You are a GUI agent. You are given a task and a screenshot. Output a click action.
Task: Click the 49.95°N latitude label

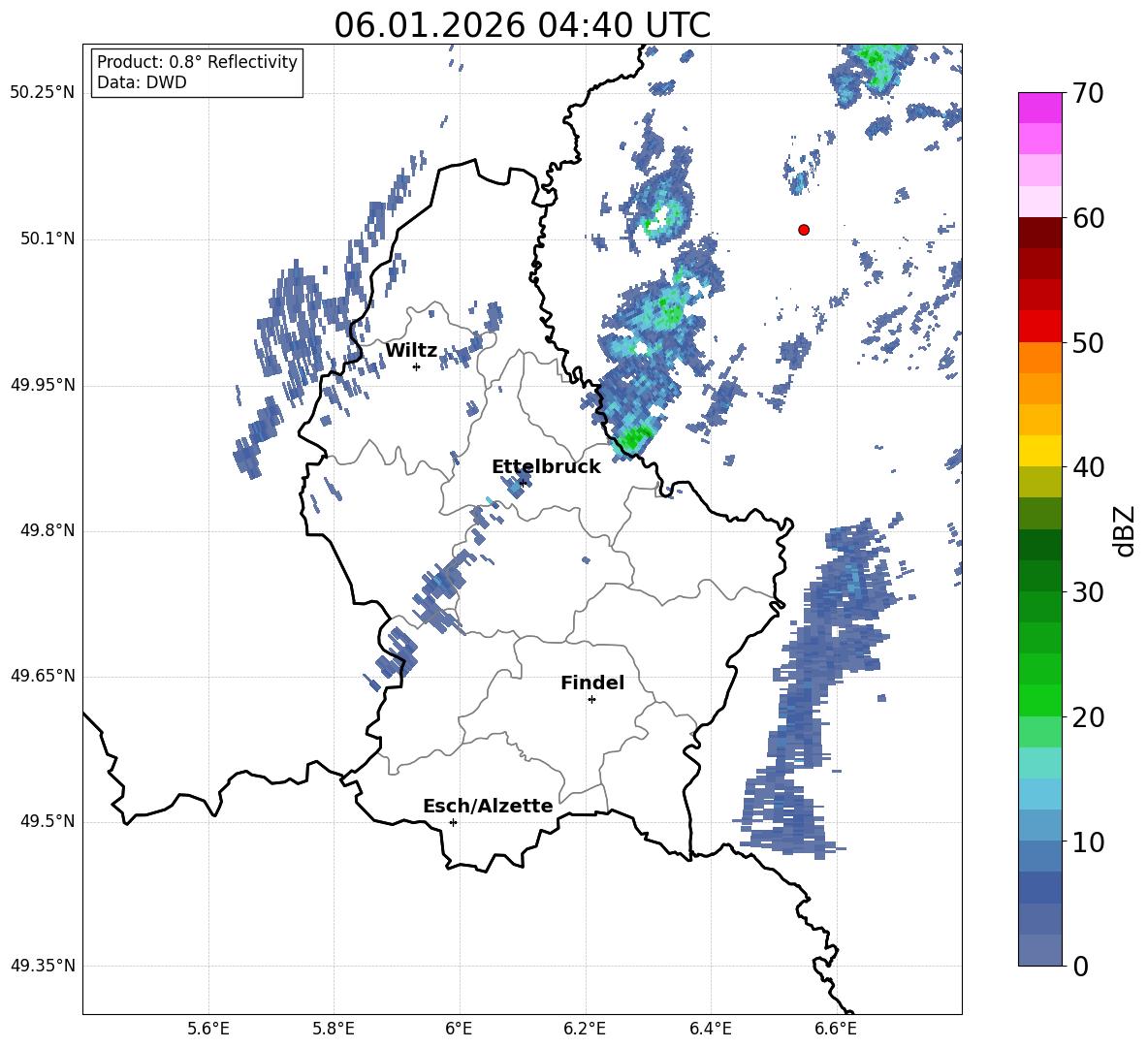tap(43, 384)
